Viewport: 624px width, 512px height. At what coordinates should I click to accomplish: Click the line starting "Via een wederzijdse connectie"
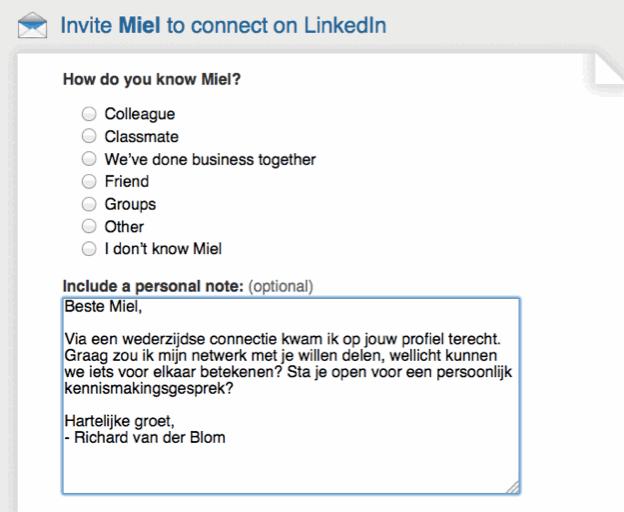289,343
